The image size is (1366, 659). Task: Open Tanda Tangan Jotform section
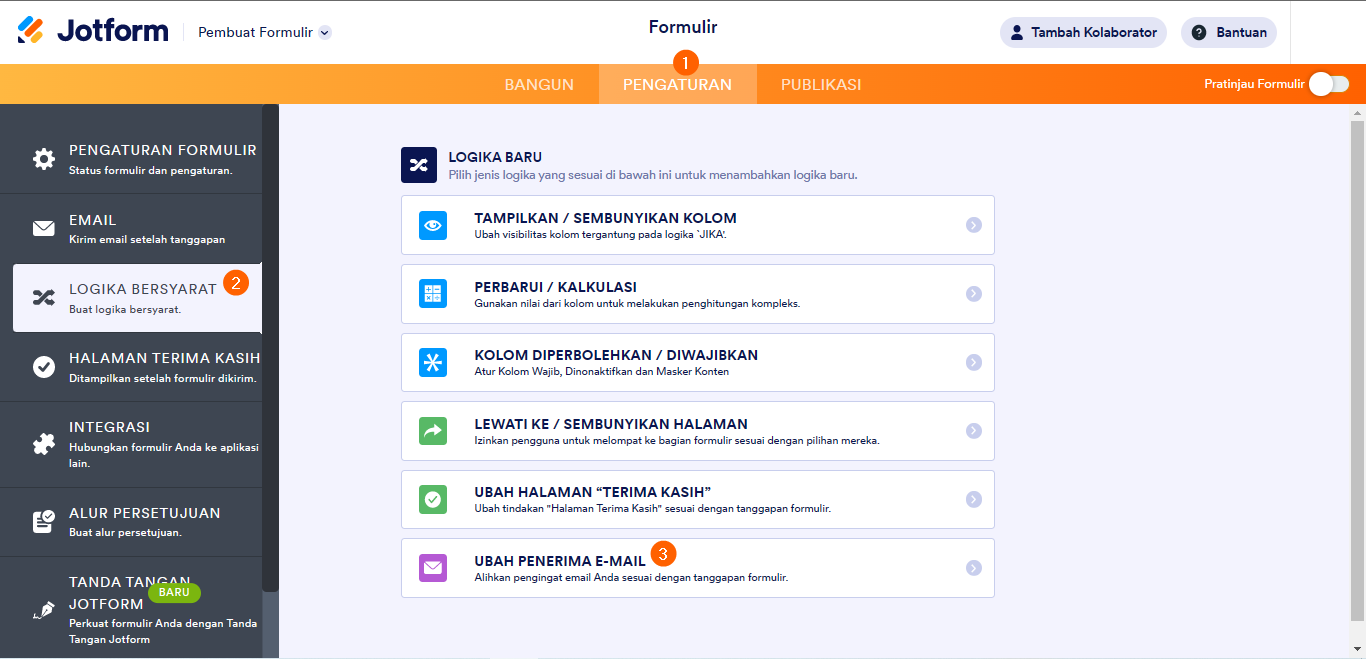[x=131, y=607]
